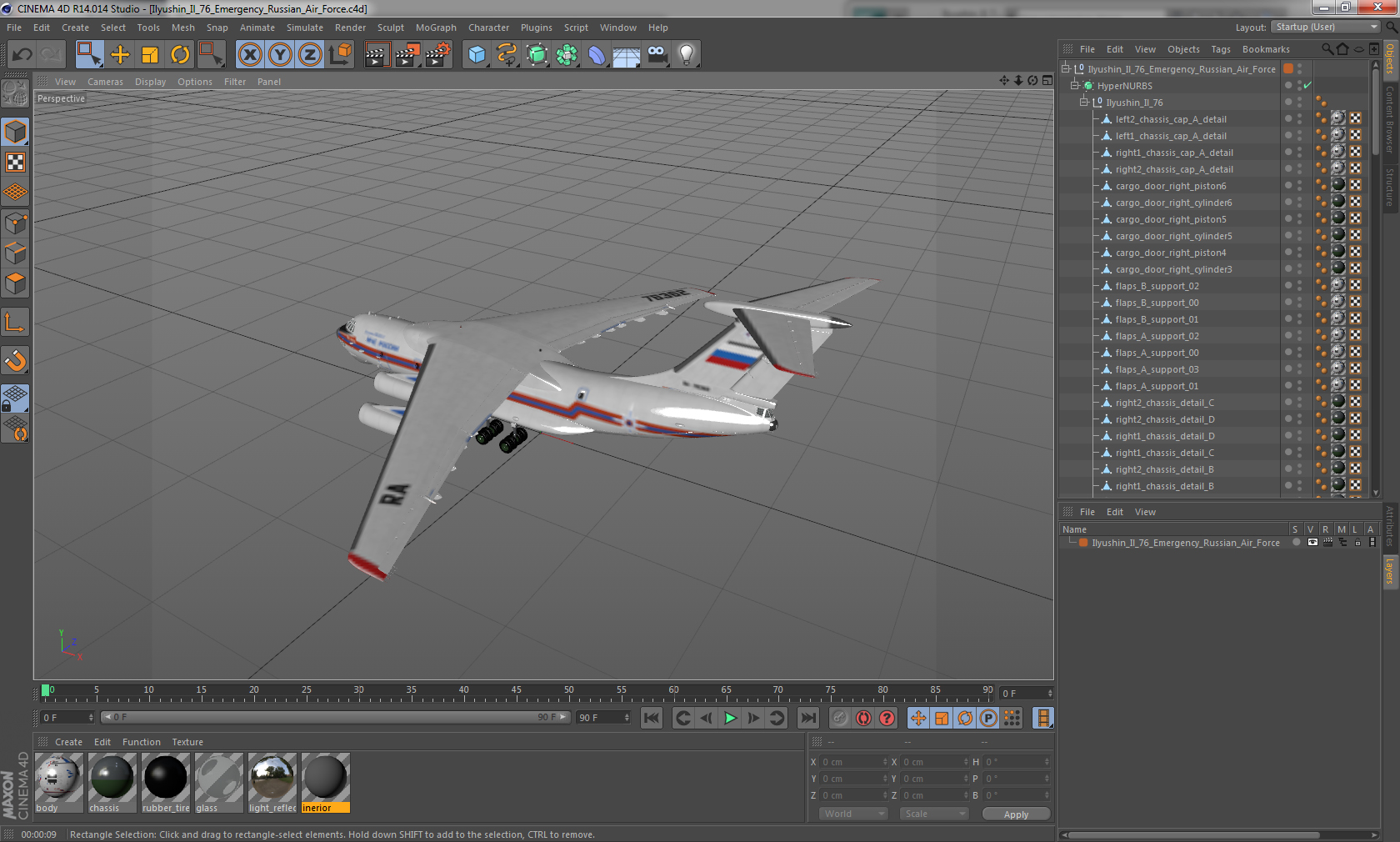Click Record Active Objects button
This screenshot has width=1400, height=842.
[x=840, y=718]
